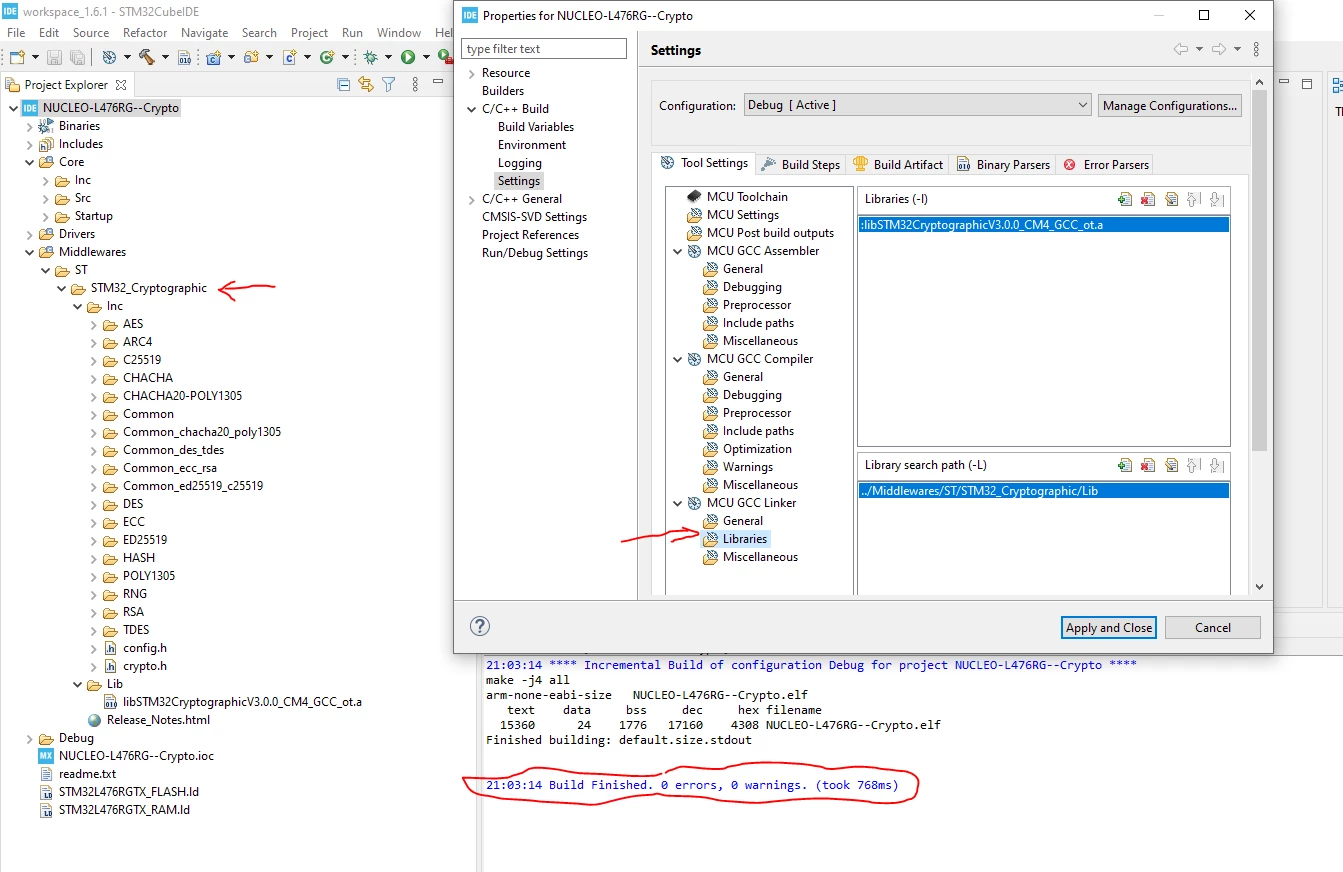Click the New C/C++ Project icon
Image resolution: width=1343 pixels, height=872 pixels.
click(x=213, y=58)
